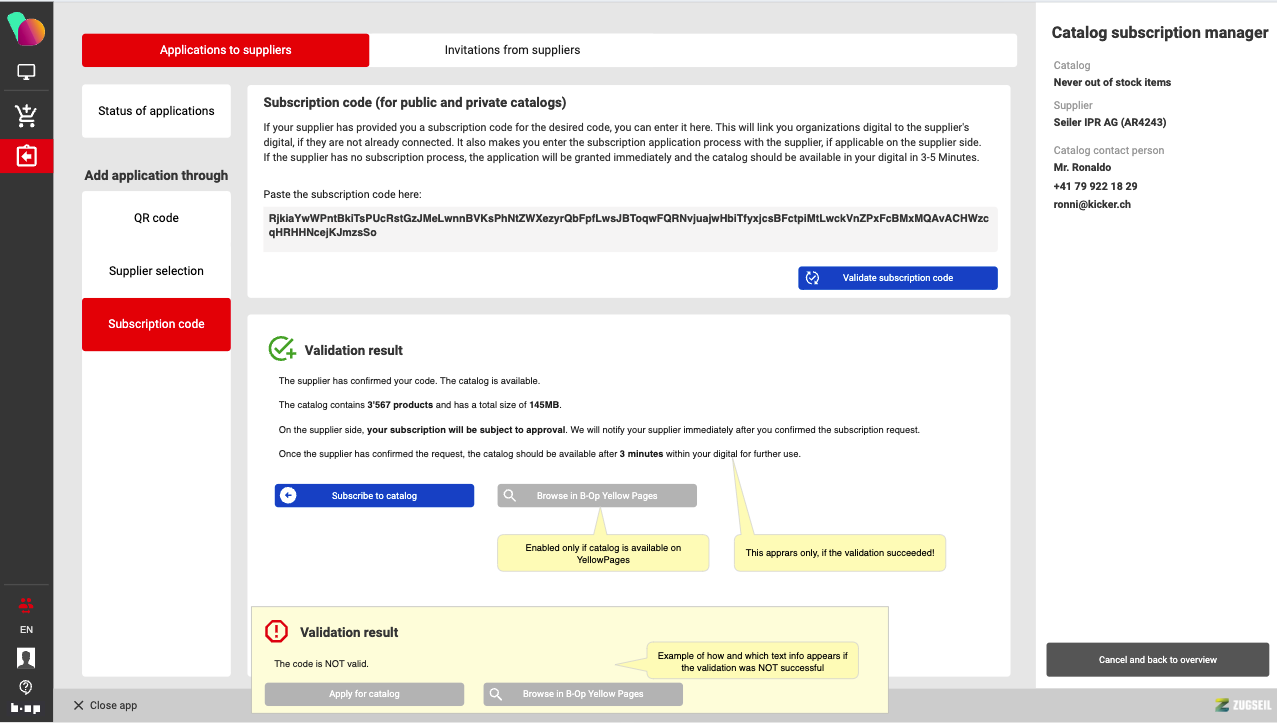Open the user profile avatar icon

(26, 657)
